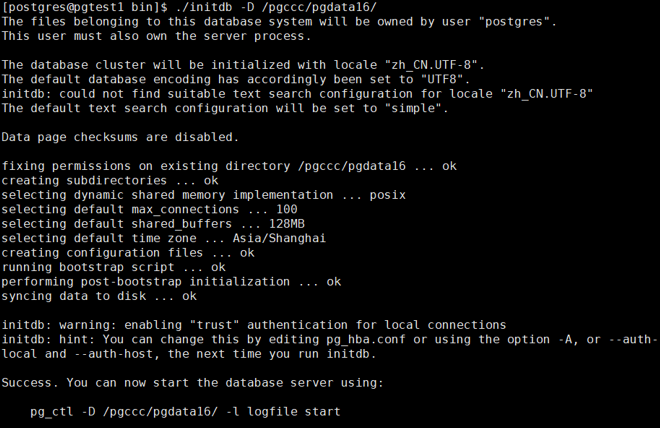Click the "syncing data to disk ... ok" line
This screenshot has height=428, width=660.
99,296
